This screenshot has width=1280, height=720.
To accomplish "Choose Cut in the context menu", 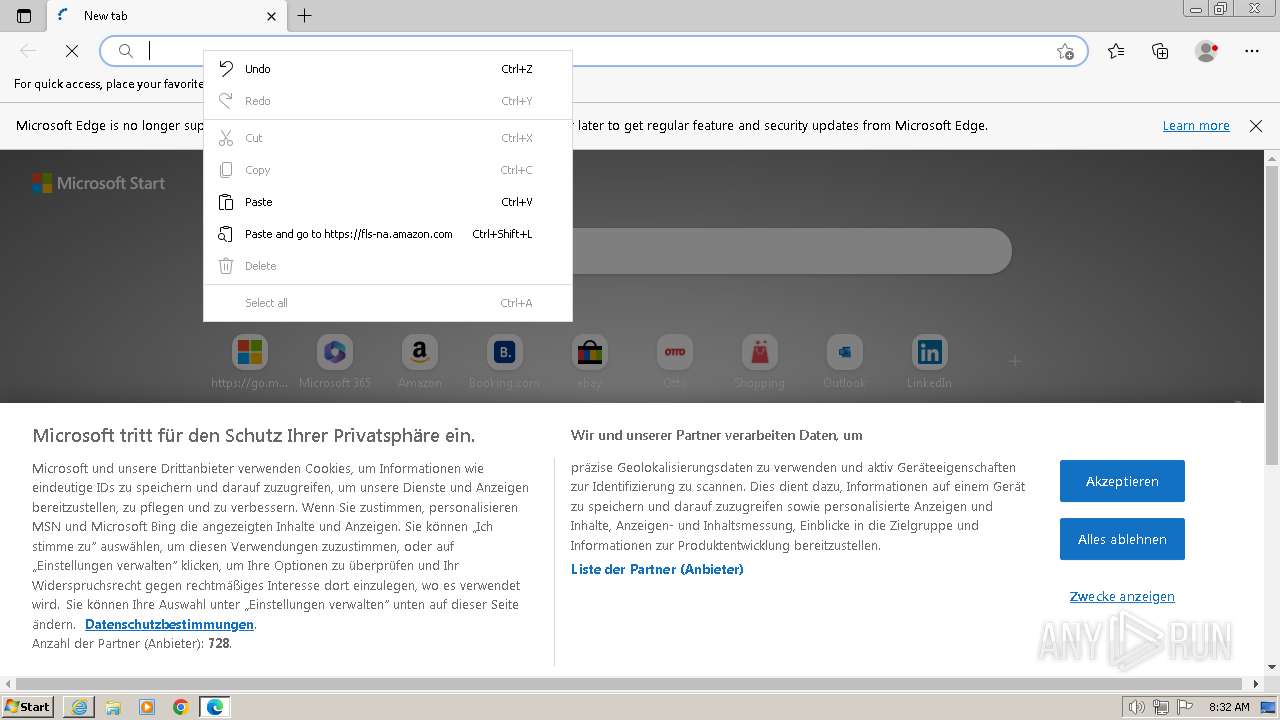I will (x=388, y=138).
